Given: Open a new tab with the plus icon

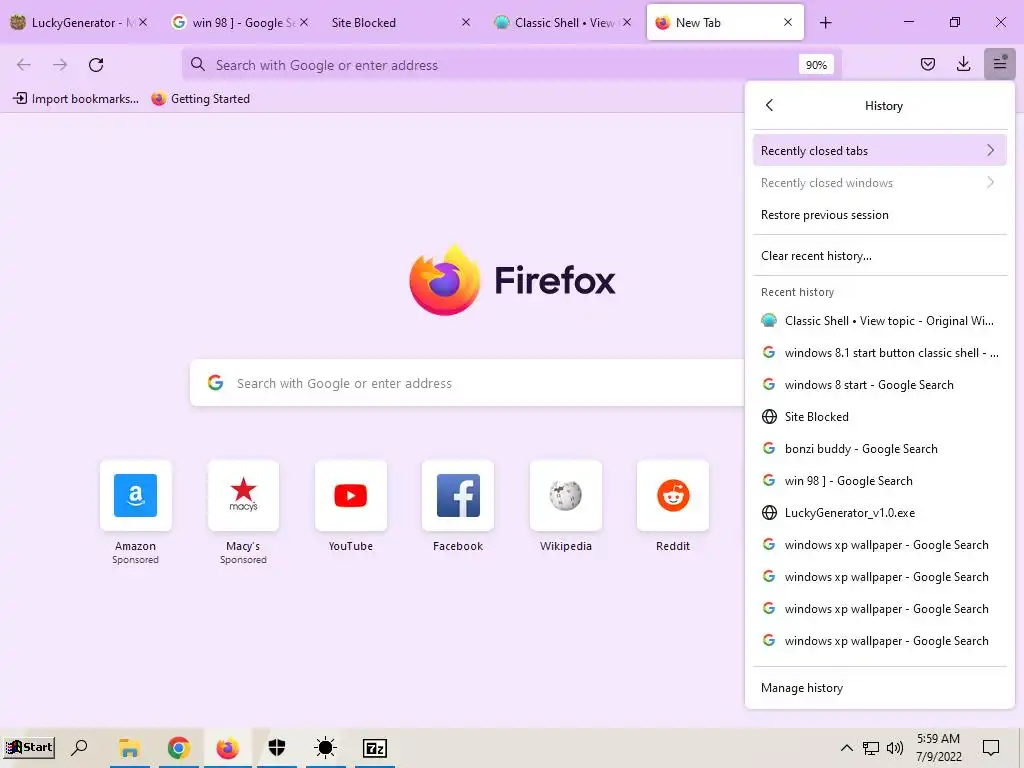Looking at the screenshot, I should 825,23.
